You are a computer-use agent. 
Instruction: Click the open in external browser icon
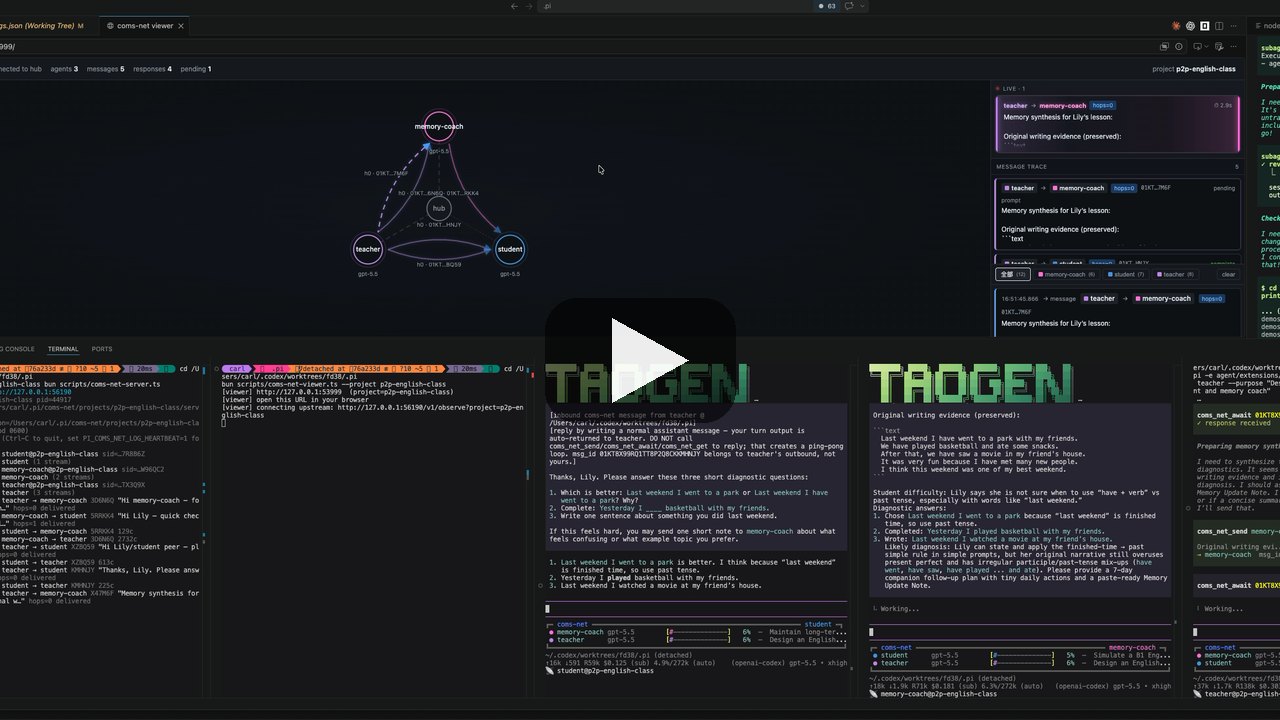[1164, 46]
